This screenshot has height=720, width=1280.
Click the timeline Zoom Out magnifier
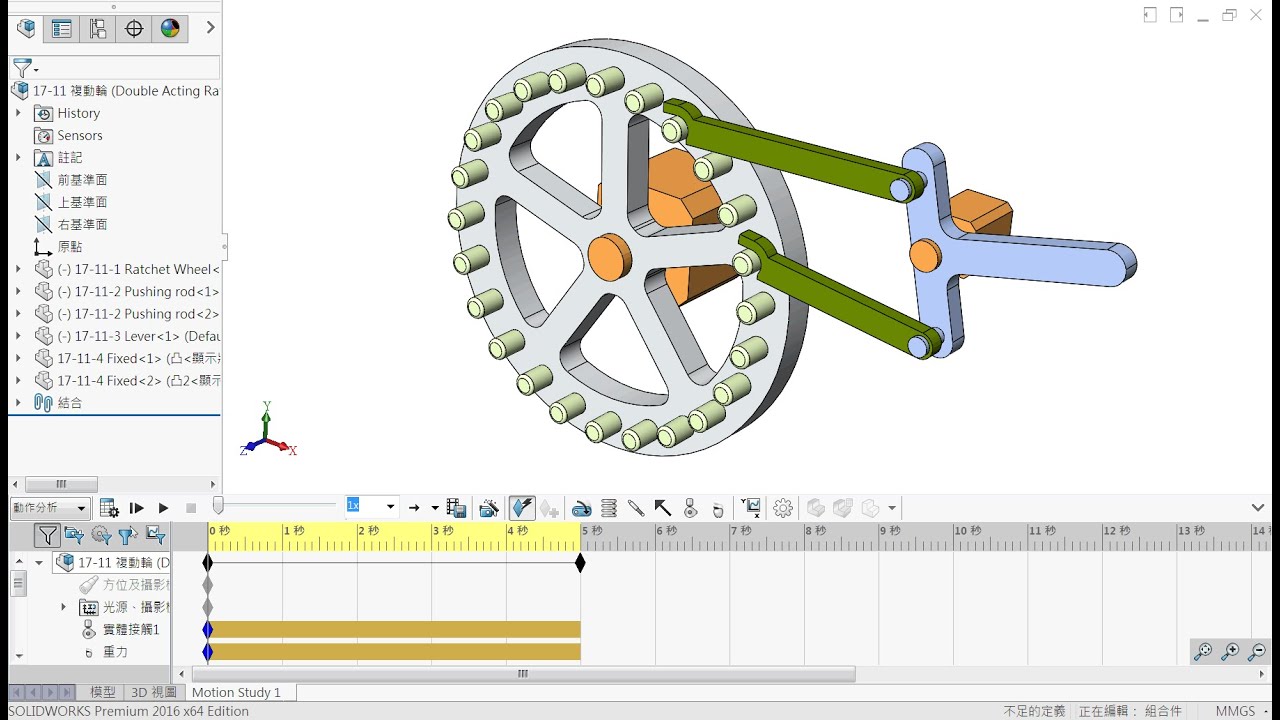(x=1257, y=652)
